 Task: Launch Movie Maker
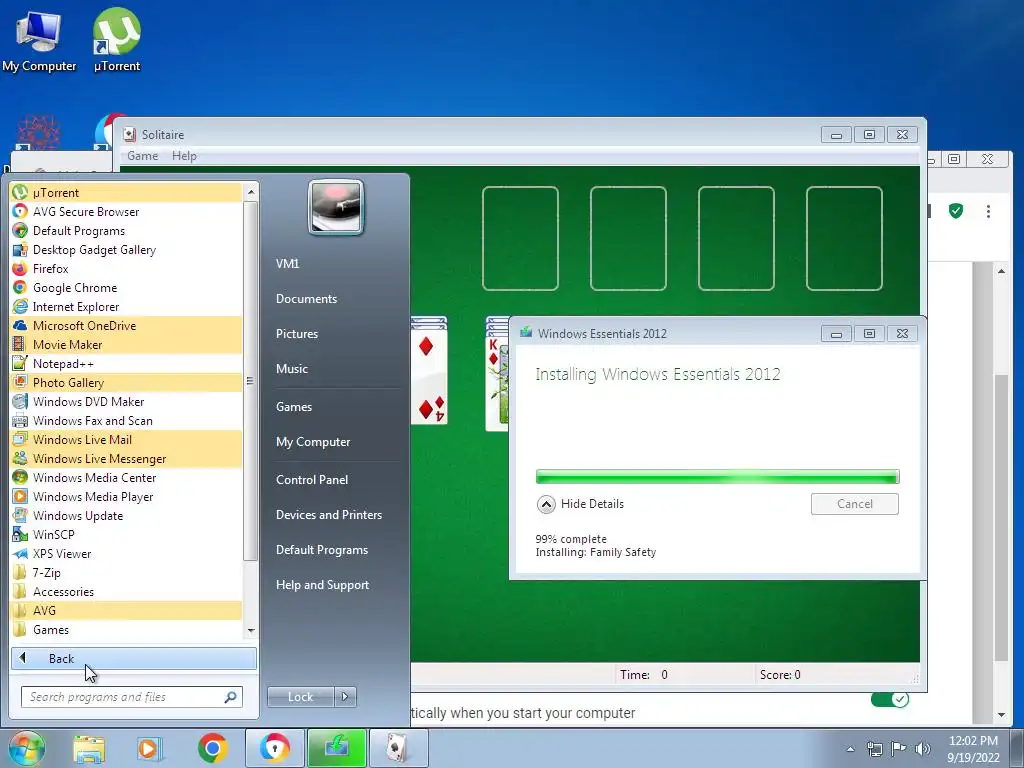[126, 344]
